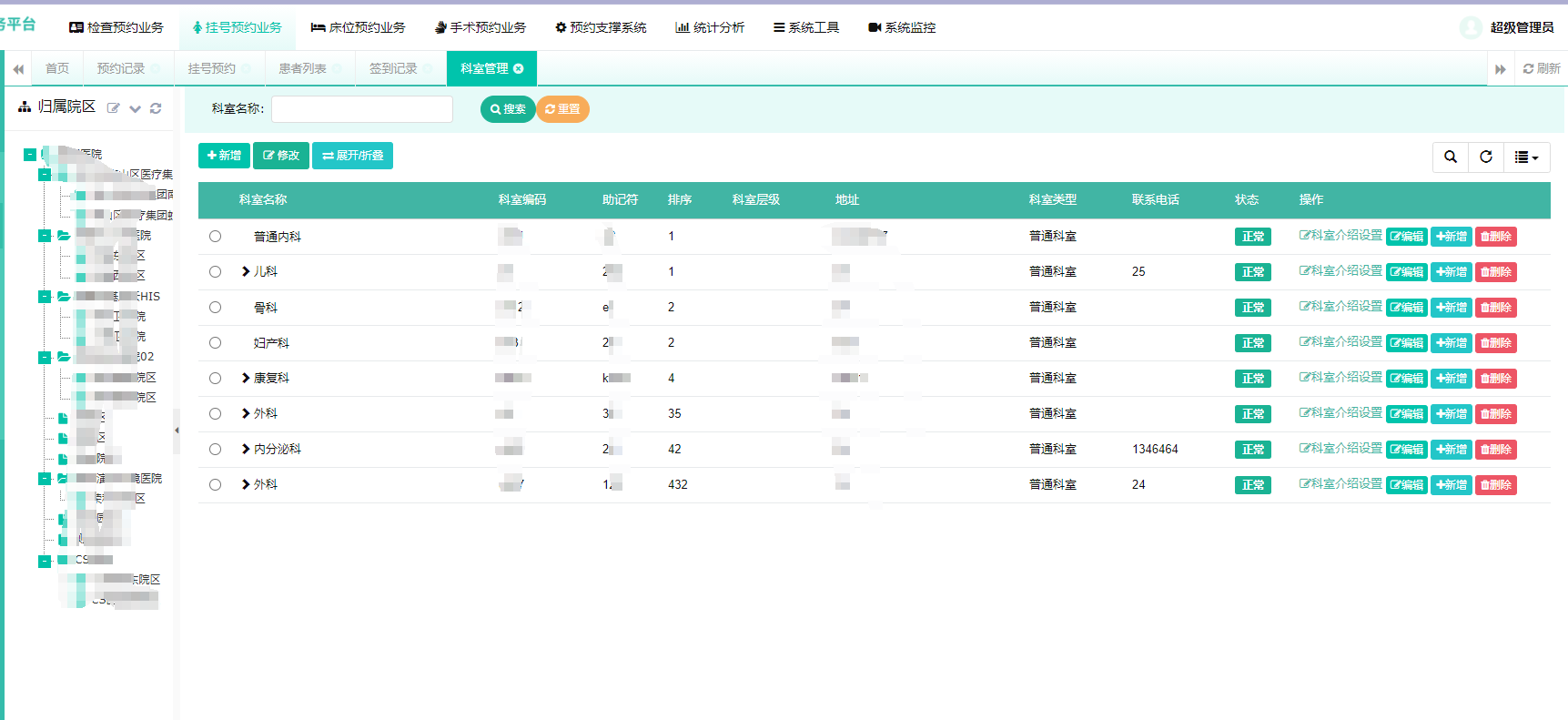The height and width of the screenshot is (720, 1568).
Task: Click 新增 in the 骨科 row
Action: pyautogui.click(x=1452, y=308)
